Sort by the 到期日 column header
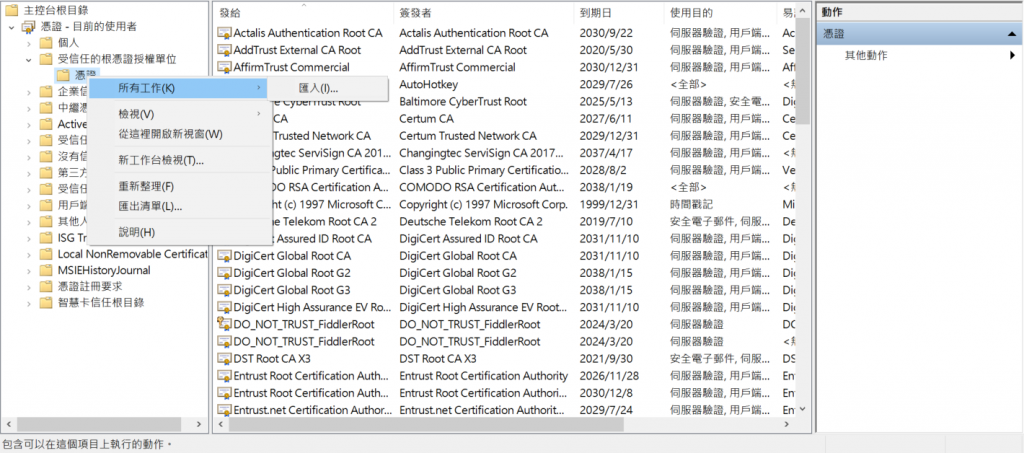1024x453 pixels. pos(619,13)
